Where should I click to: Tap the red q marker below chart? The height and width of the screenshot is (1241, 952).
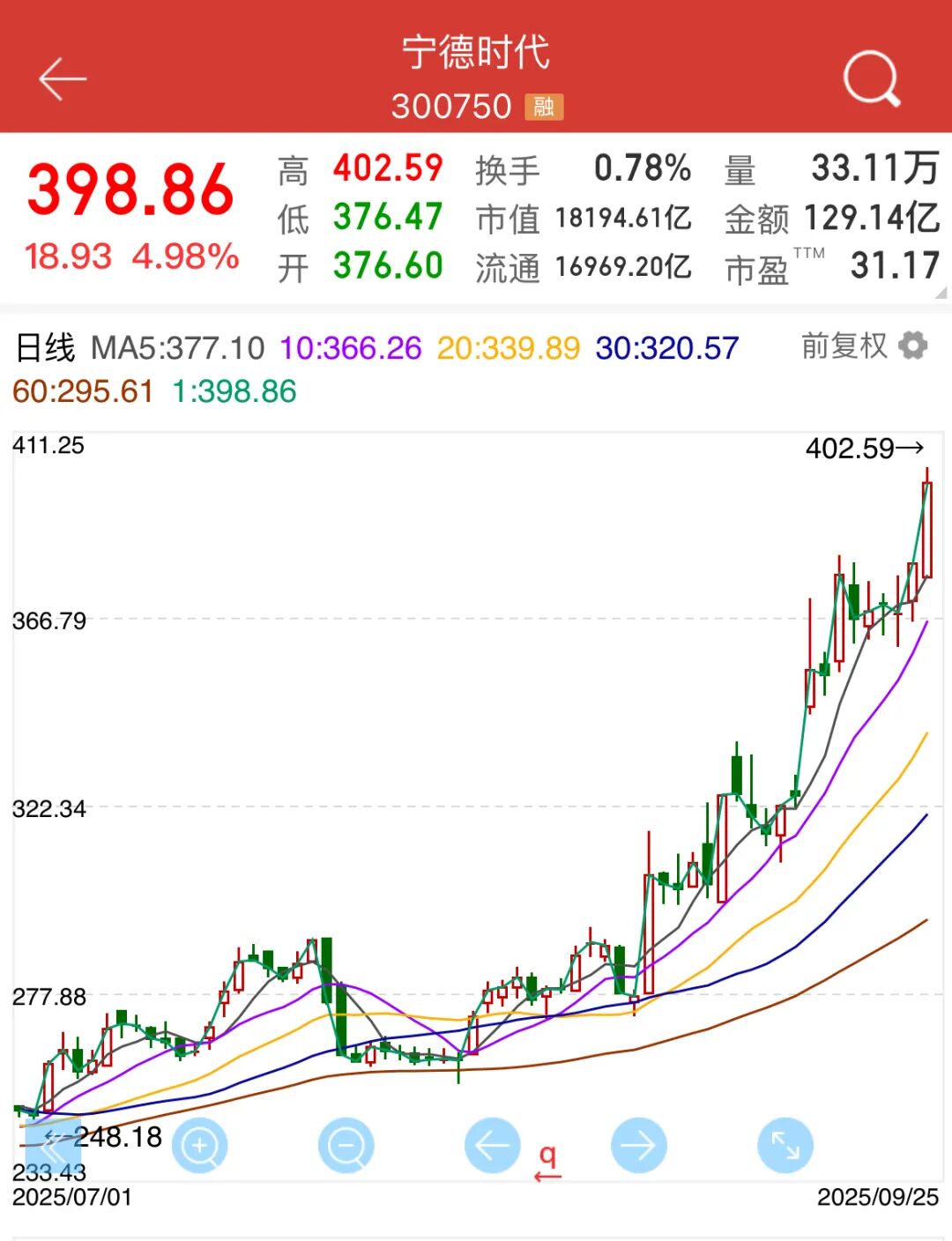[x=547, y=1161]
